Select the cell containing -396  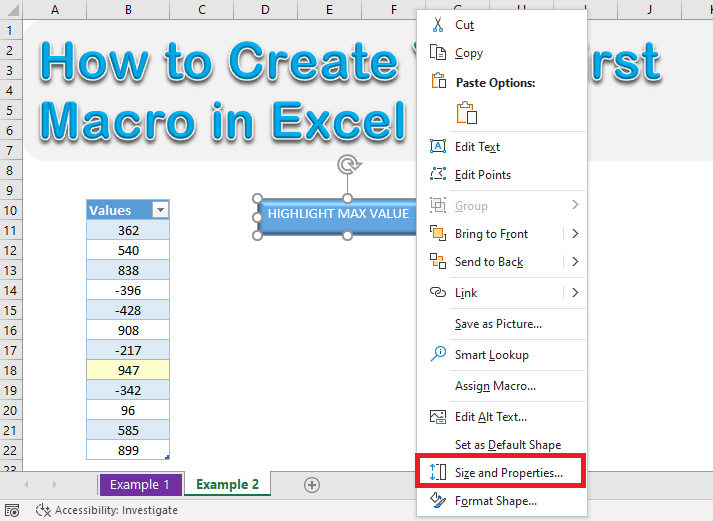point(128,290)
